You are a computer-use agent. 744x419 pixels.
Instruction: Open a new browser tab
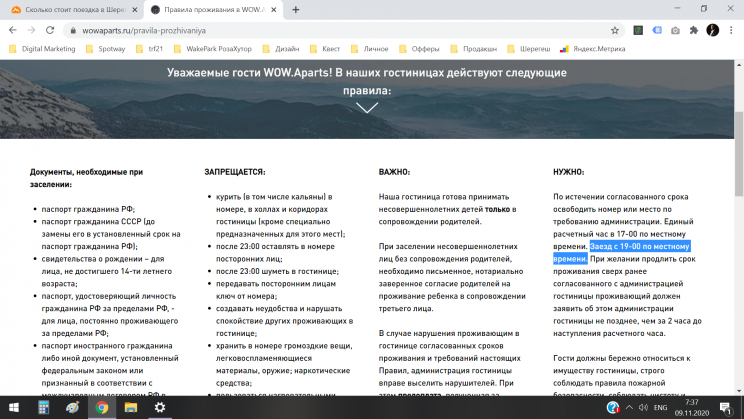pos(296,9)
